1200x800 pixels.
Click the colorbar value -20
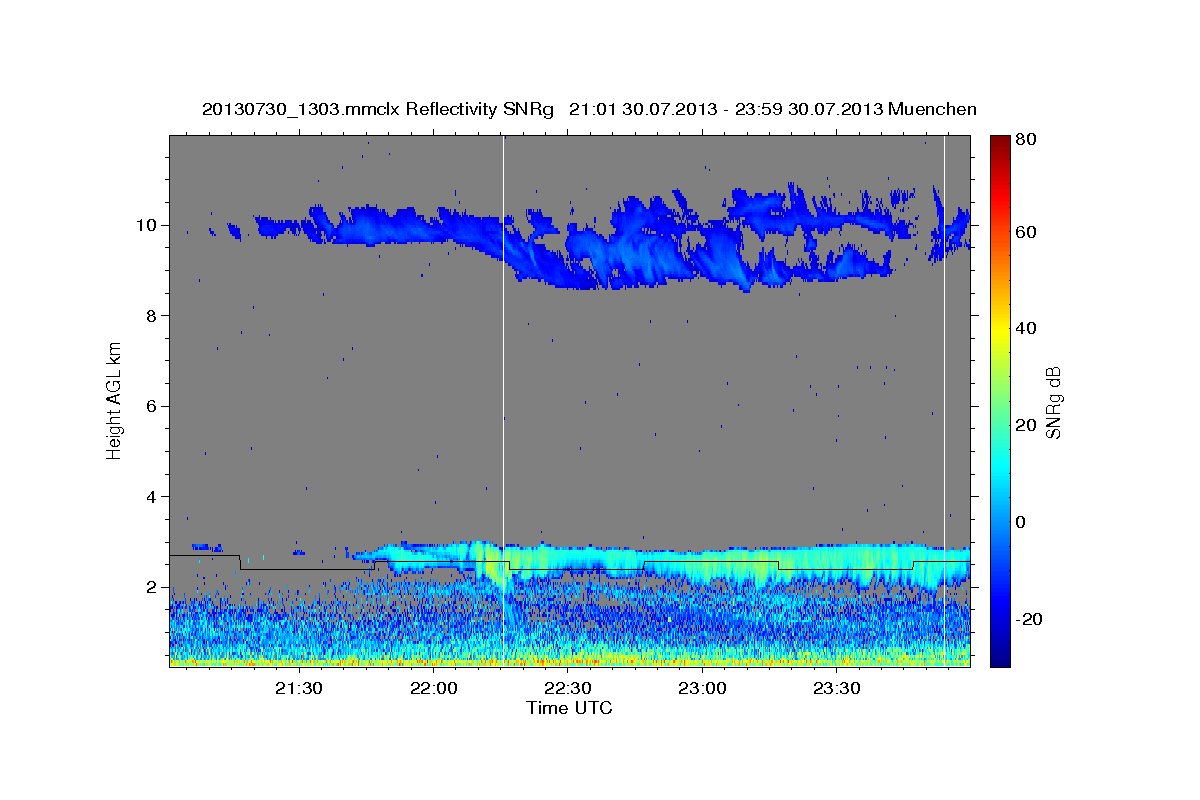pyautogui.click(x=1031, y=619)
